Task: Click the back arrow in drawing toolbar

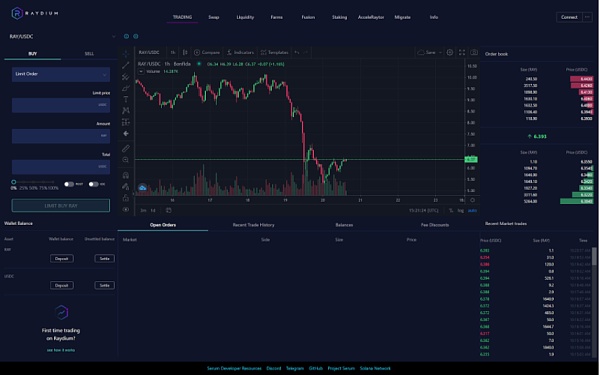Action: pos(126,134)
